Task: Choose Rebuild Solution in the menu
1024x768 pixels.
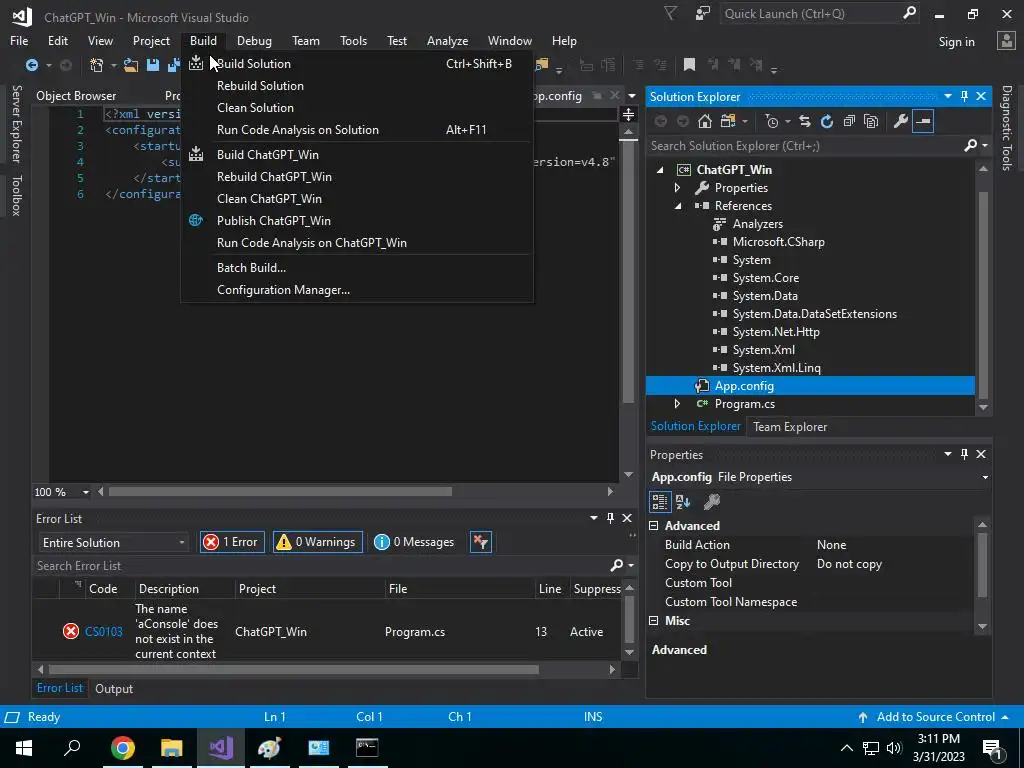Action: (x=357, y=86)
